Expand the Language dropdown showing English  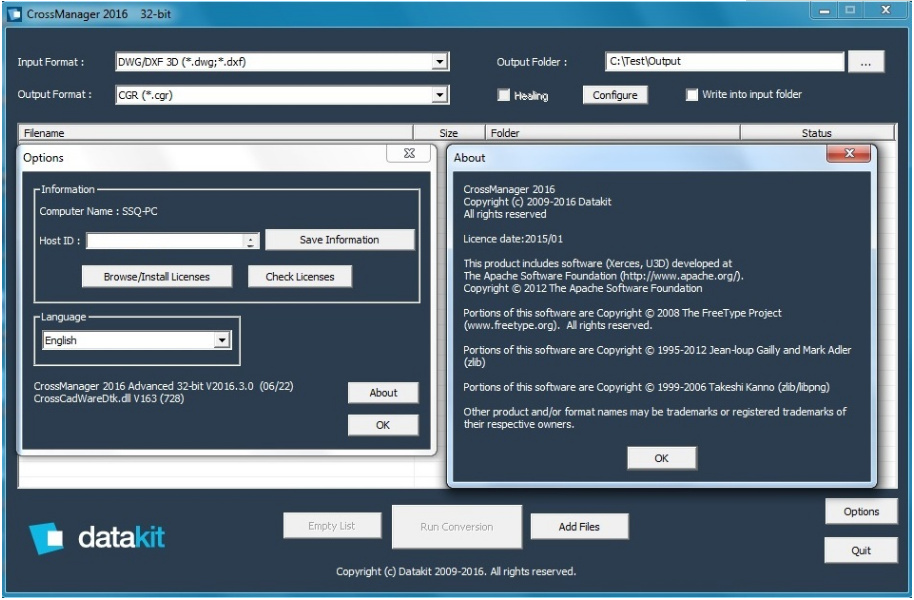point(222,341)
